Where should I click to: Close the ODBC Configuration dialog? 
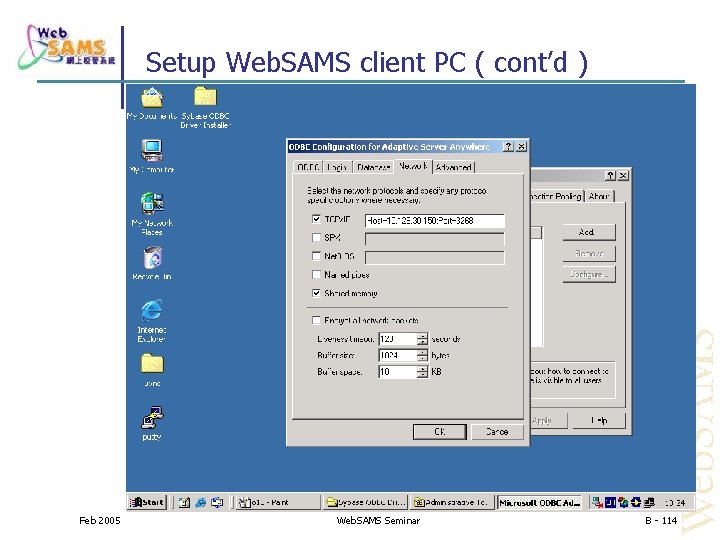point(521,146)
